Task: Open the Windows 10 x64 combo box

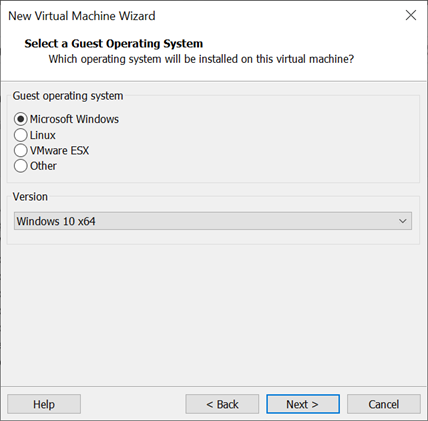Action: (213, 221)
